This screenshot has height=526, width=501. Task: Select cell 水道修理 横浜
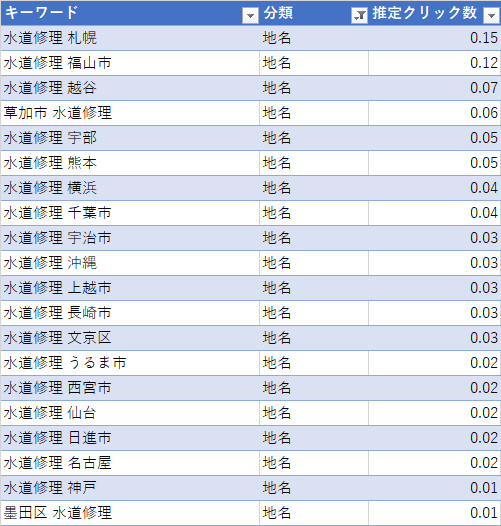(130, 188)
